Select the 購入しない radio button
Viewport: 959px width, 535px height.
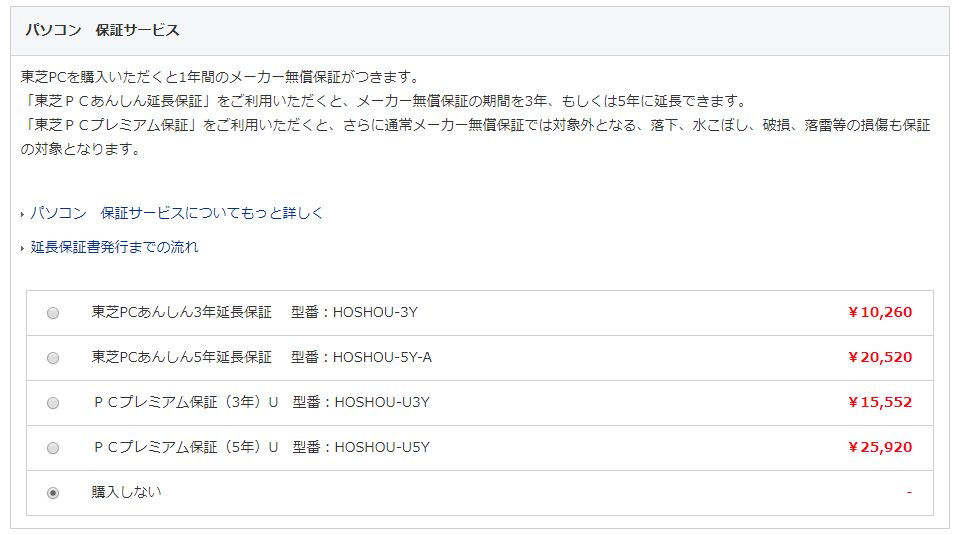53,493
